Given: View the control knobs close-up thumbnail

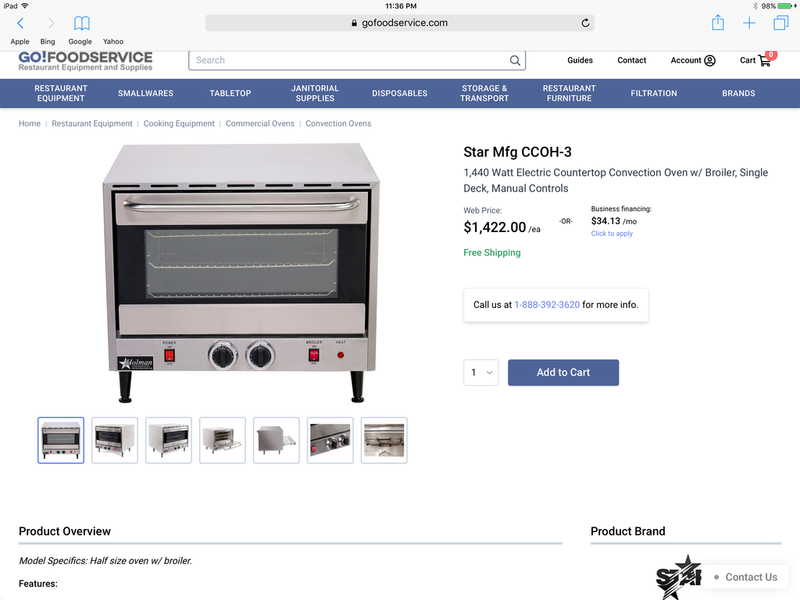Looking at the screenshot, I should pos(330,440).
